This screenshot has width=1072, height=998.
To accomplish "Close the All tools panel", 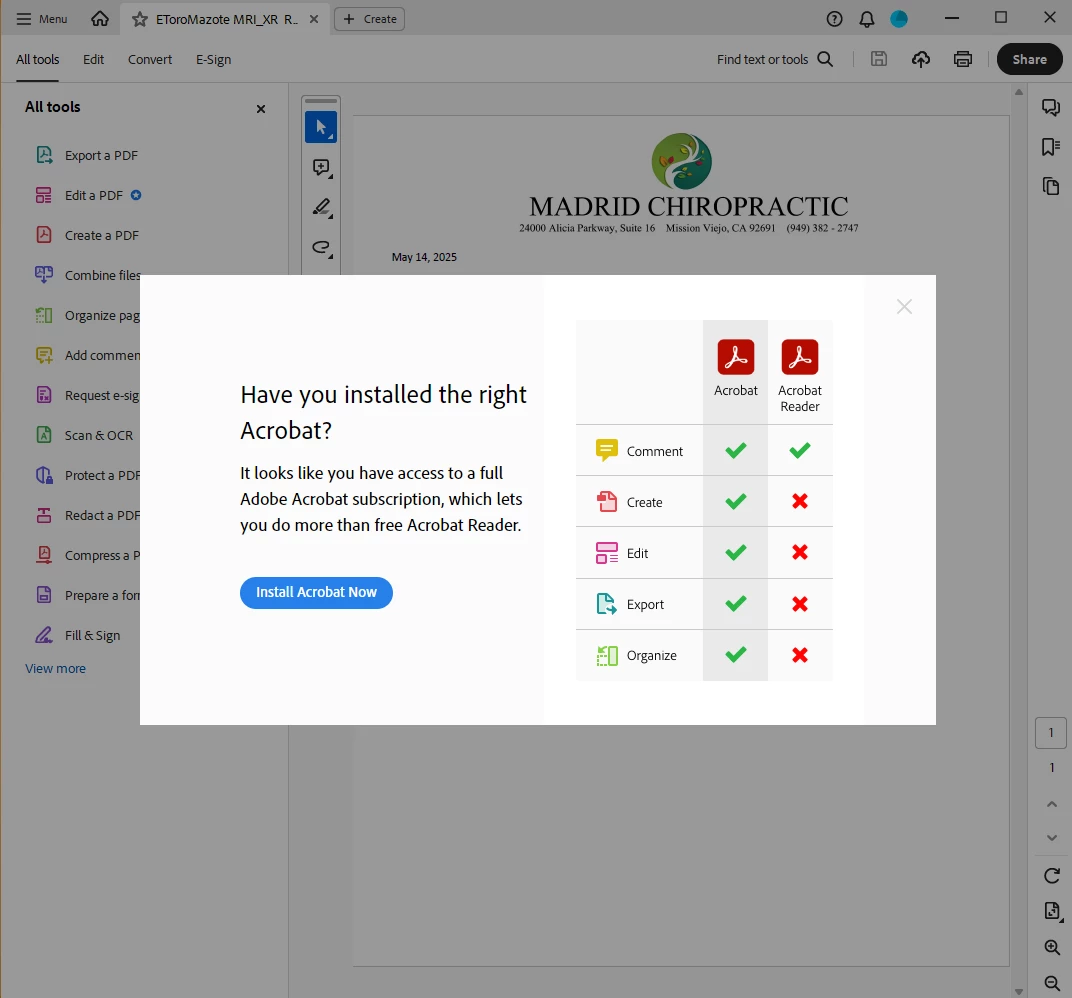I will 260,109.
